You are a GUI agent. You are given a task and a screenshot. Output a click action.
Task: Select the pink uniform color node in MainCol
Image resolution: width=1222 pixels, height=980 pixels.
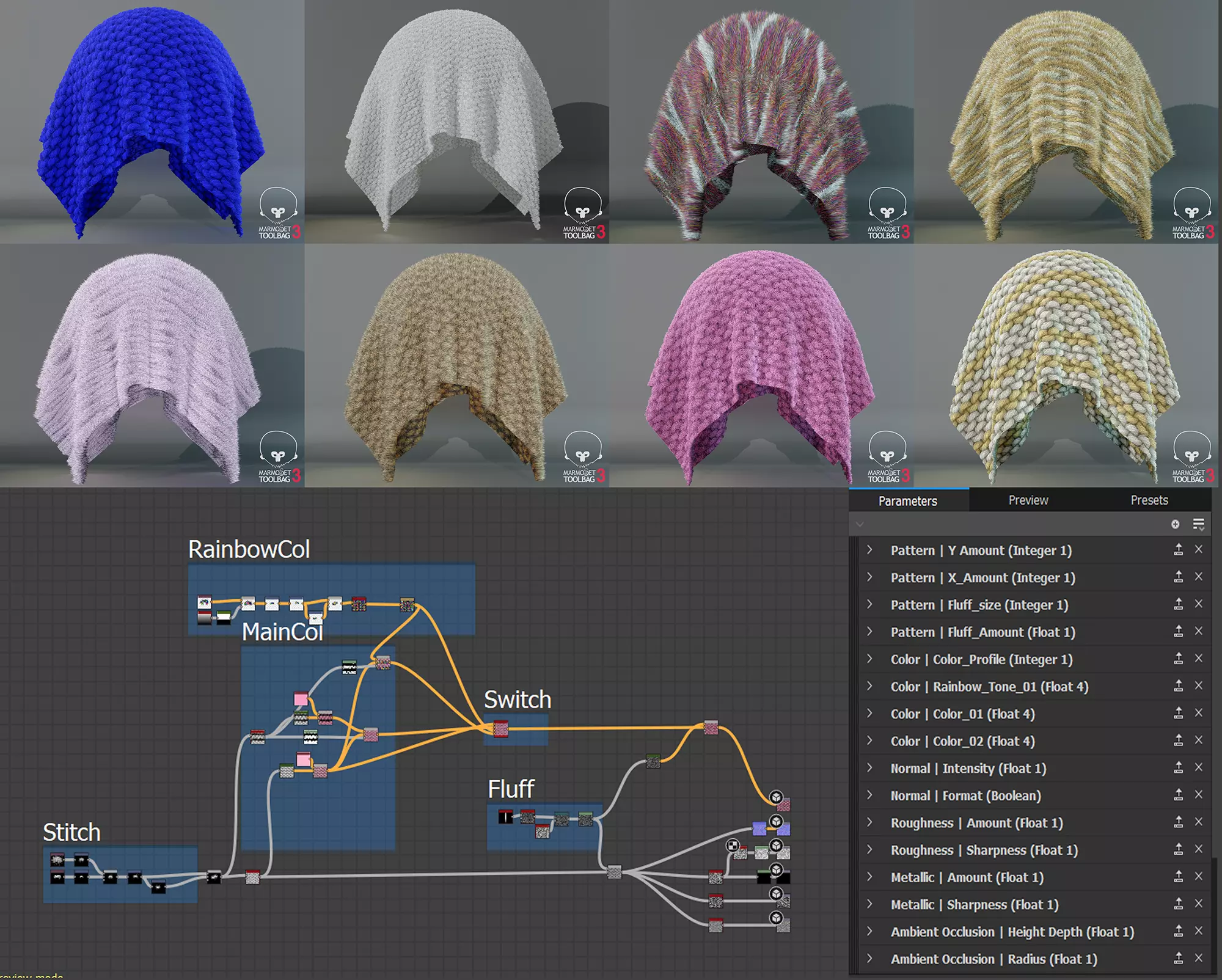coord(301,699)
